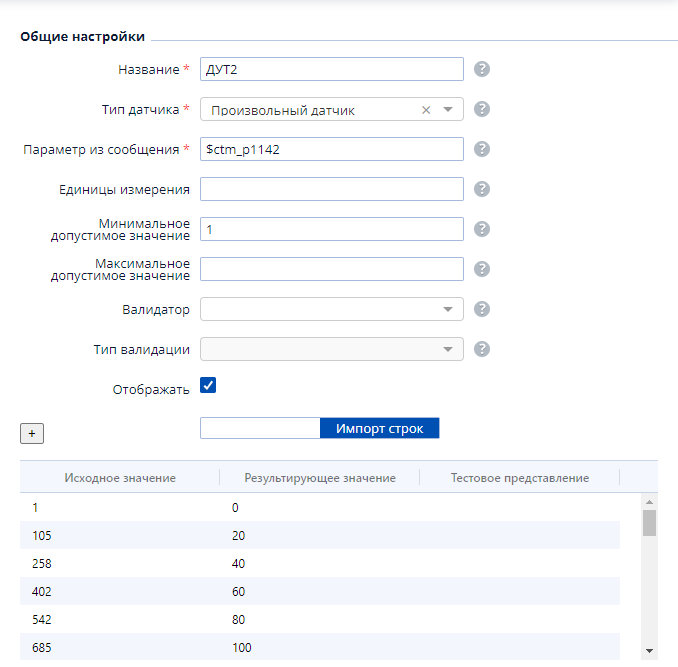The image size is (678, 667).
Task: Uncheck the Отображать checkbox
Action: coord(208,385)
